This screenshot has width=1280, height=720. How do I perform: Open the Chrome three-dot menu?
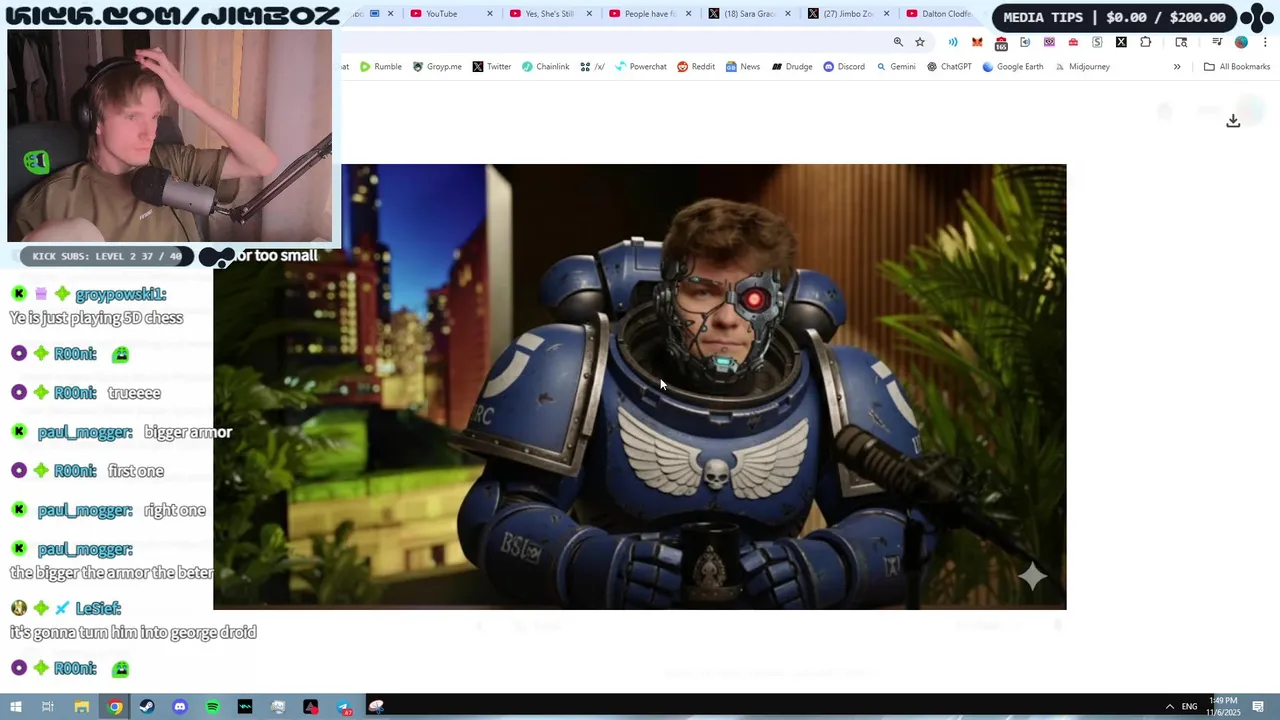tap(1265, 42)
